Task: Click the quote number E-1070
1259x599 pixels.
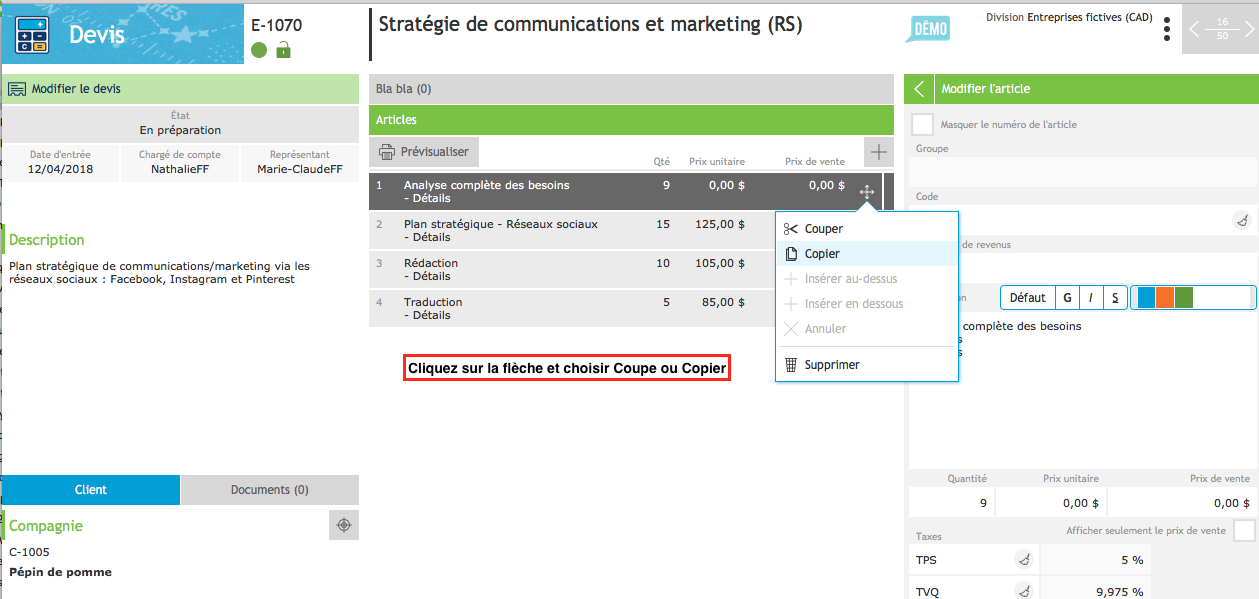Action: [276, 25]
